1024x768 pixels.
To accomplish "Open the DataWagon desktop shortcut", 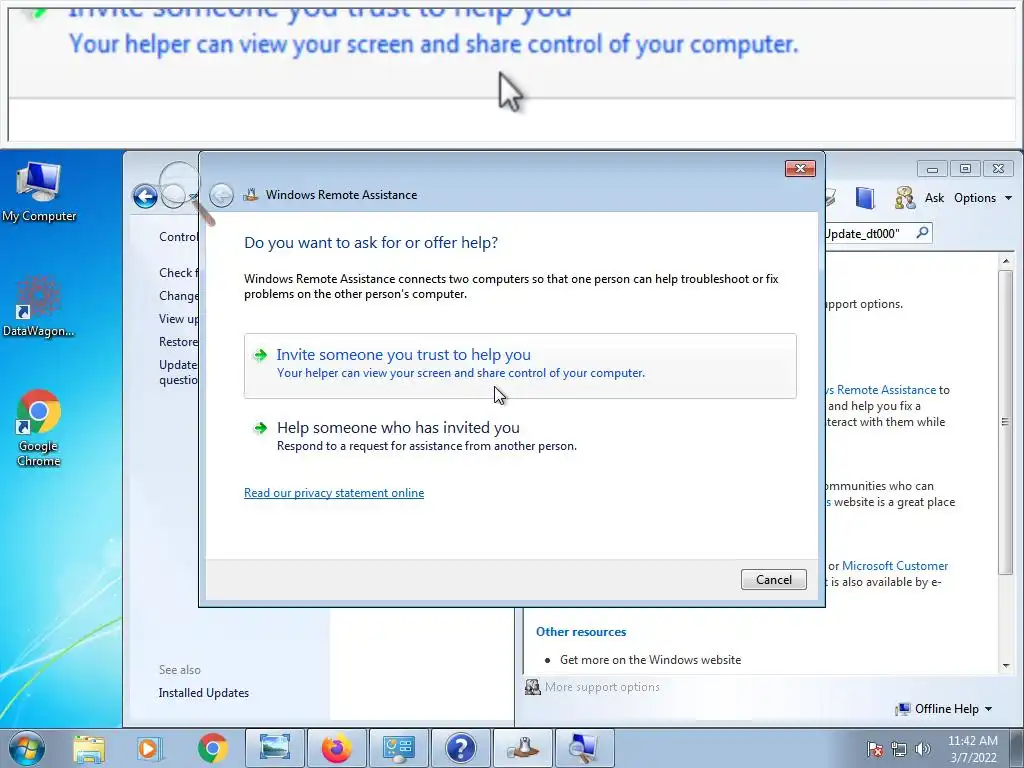I will 39,307.
